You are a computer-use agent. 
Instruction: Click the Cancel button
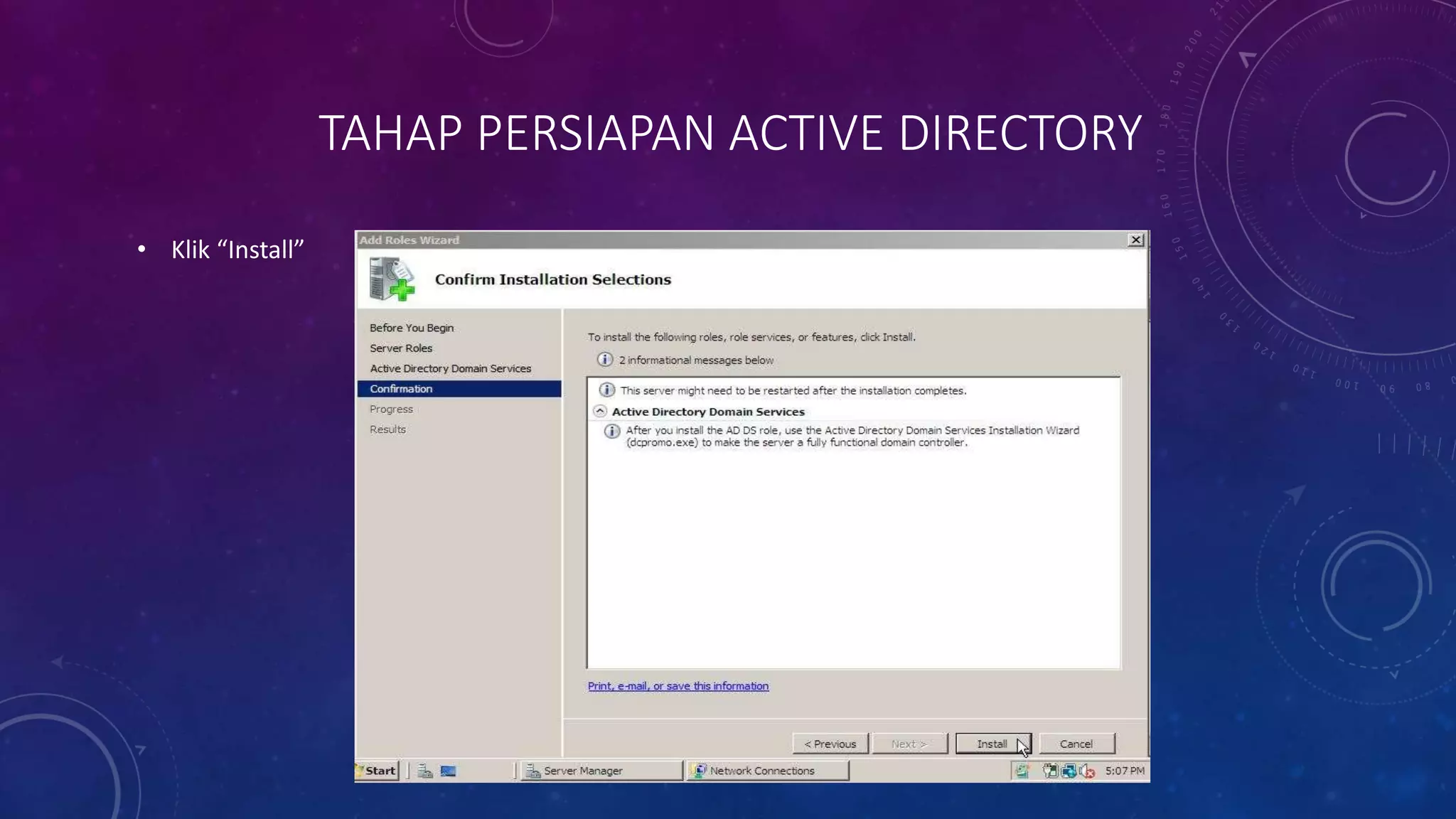(1076, 744)
